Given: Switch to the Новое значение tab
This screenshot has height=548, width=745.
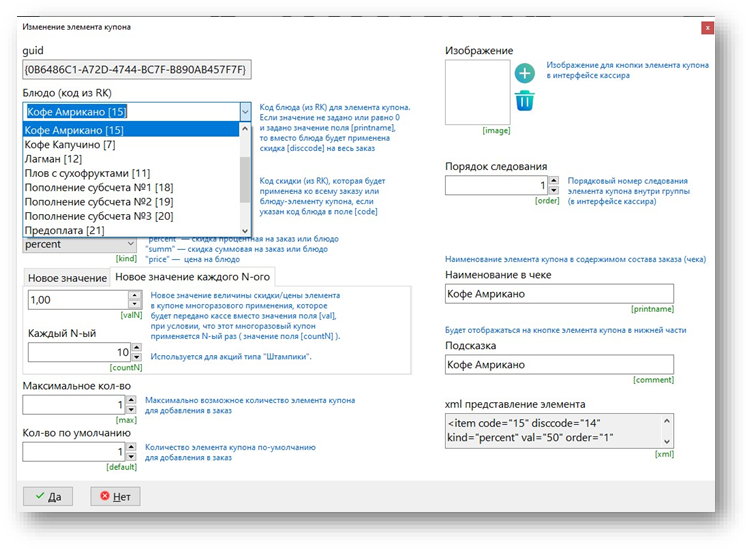Looking at the screenshot, I should [67, 277].
